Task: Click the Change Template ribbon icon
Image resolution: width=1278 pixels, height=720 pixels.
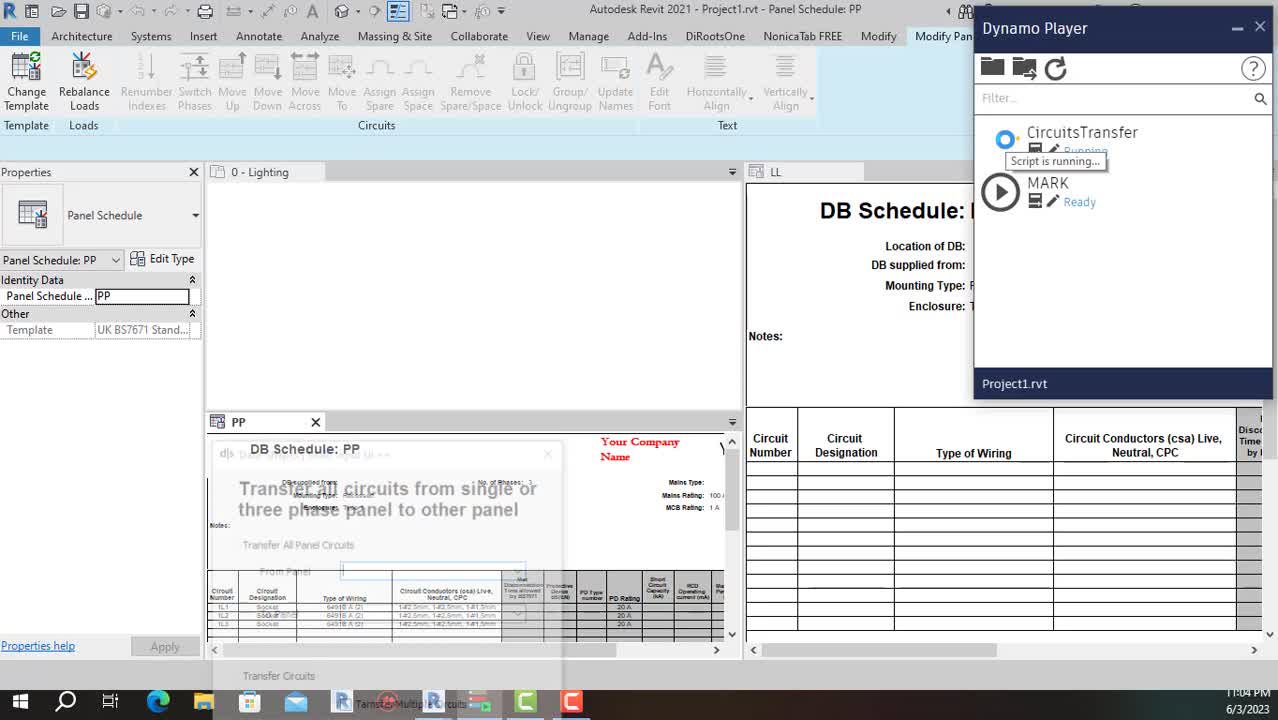Action: coord(26,82)
